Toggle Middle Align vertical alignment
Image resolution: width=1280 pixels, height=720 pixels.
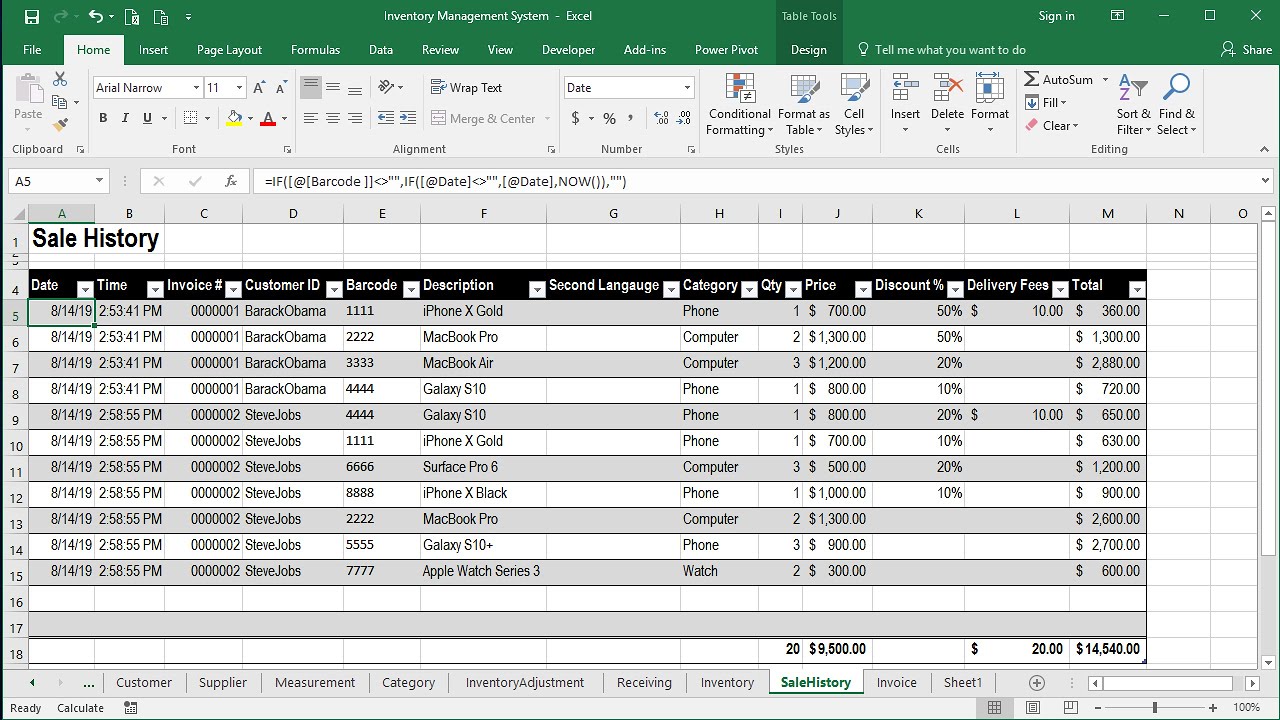tap(333, 88)
